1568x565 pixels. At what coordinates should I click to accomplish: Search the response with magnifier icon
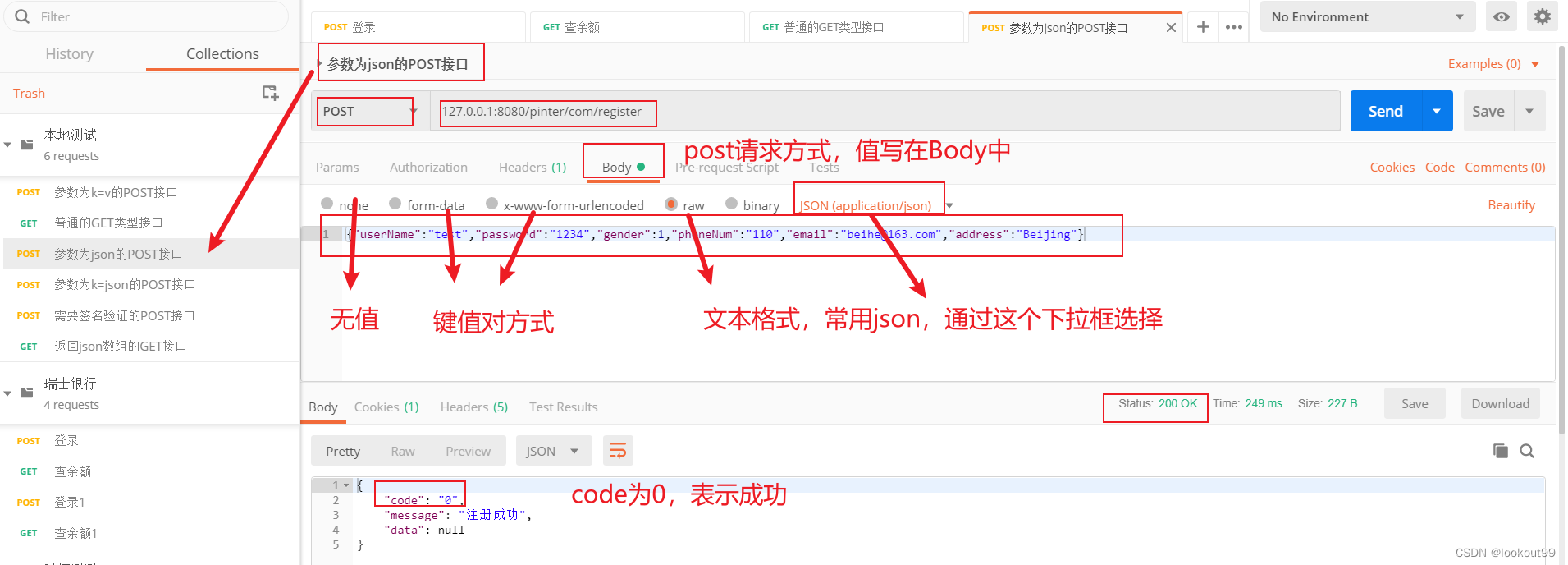click(x=1527, y=451)
